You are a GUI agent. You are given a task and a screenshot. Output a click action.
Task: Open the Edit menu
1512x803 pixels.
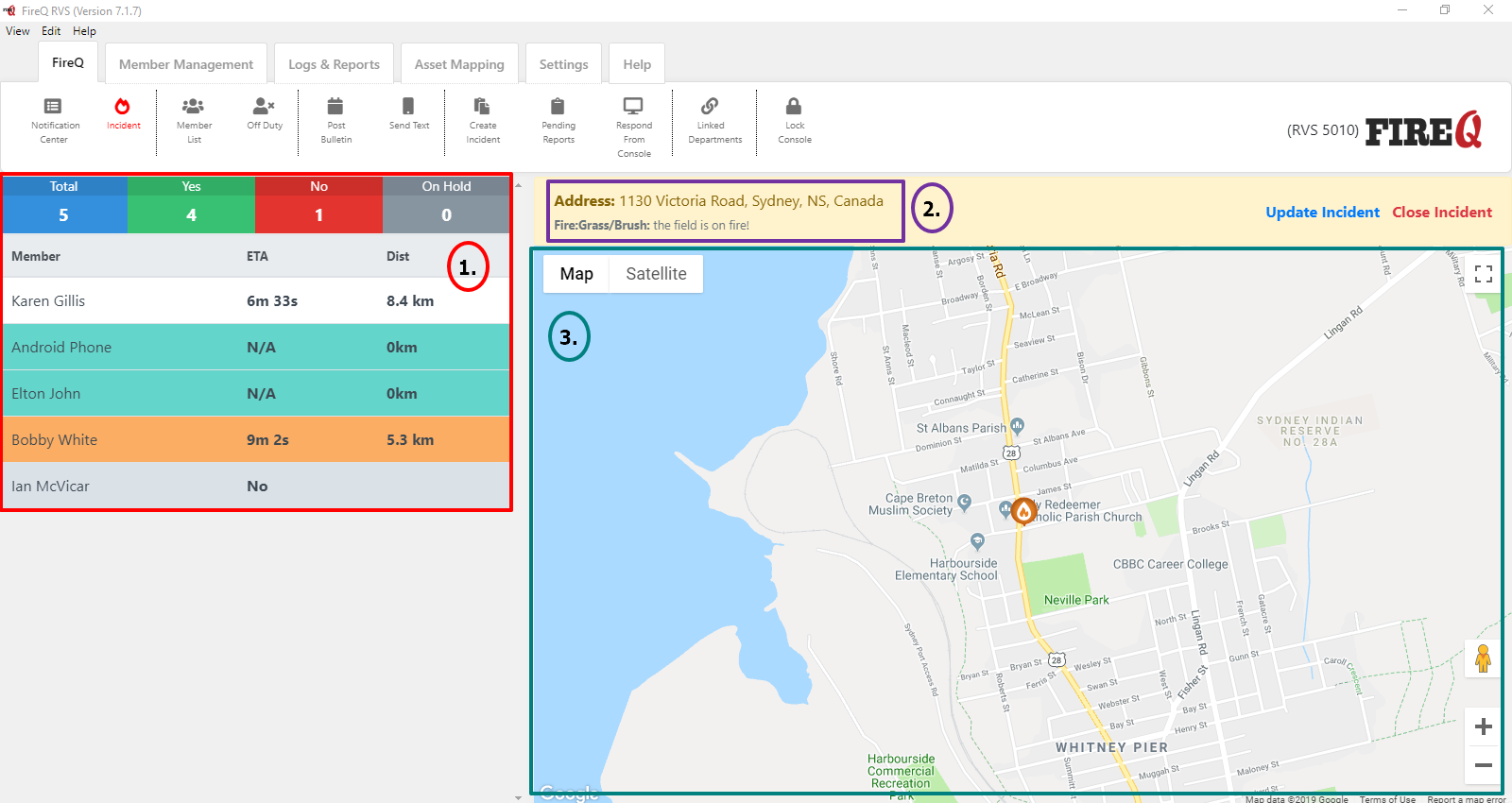click(51, 31)
